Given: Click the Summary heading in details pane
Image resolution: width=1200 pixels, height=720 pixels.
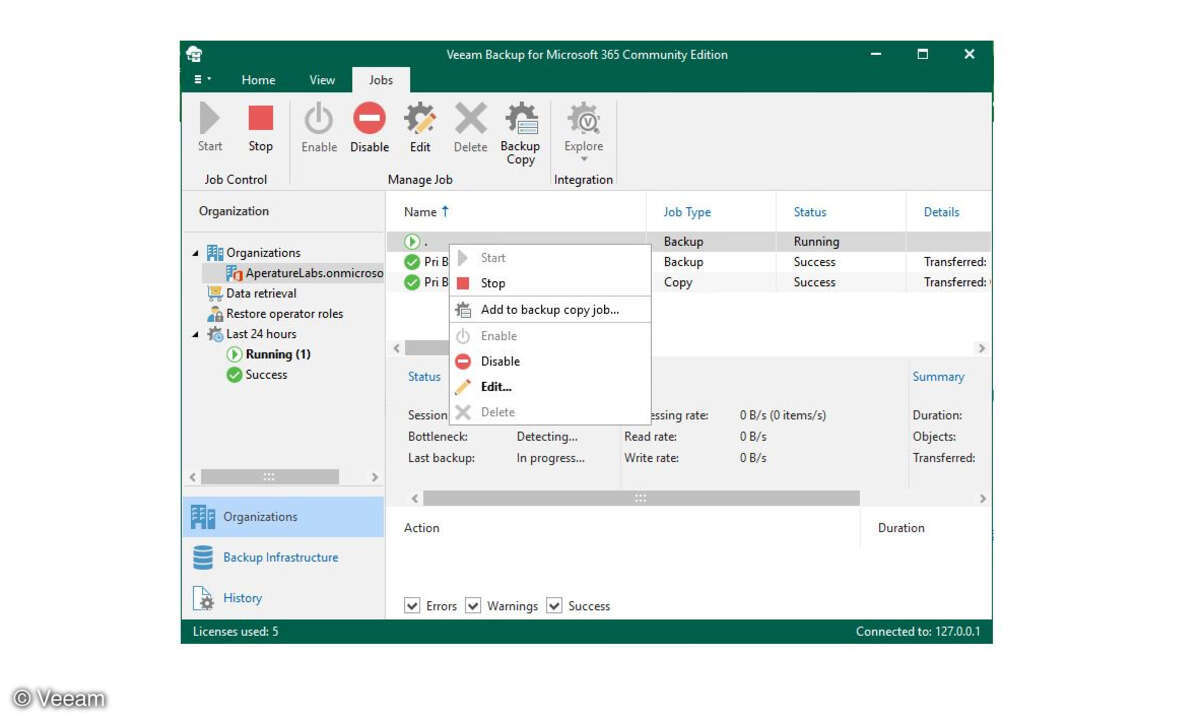Looking at the screenshot, I should click(x=938, y=377).
